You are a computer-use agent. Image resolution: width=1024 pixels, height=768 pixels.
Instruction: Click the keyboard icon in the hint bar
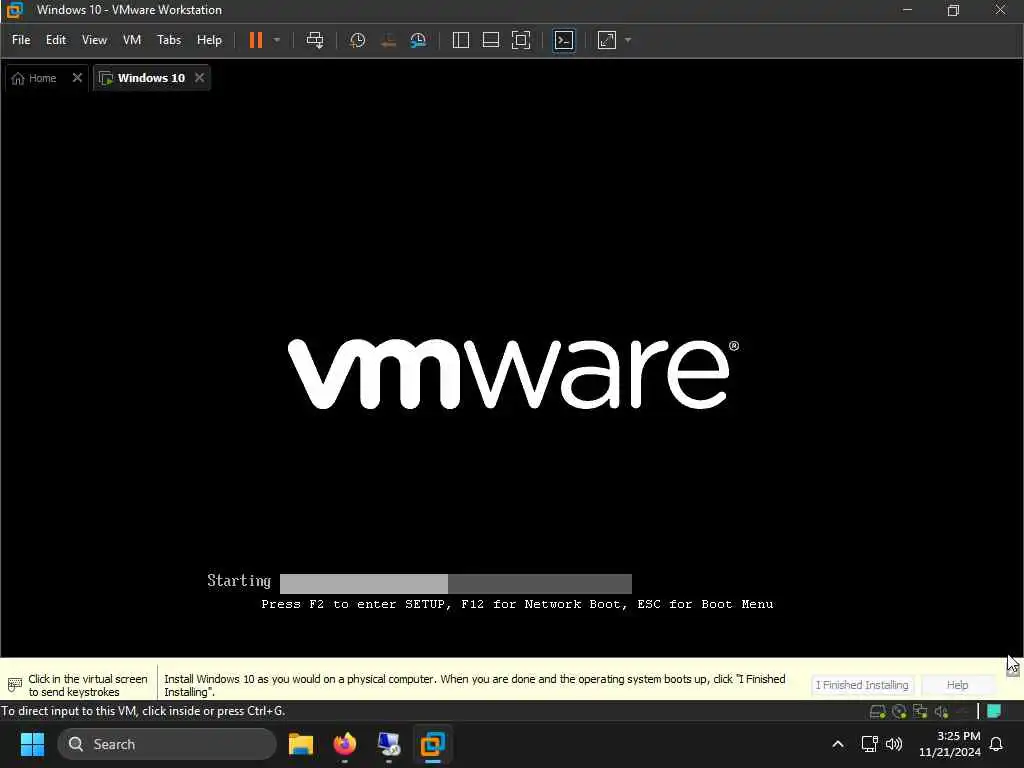[x=14, y=685]
